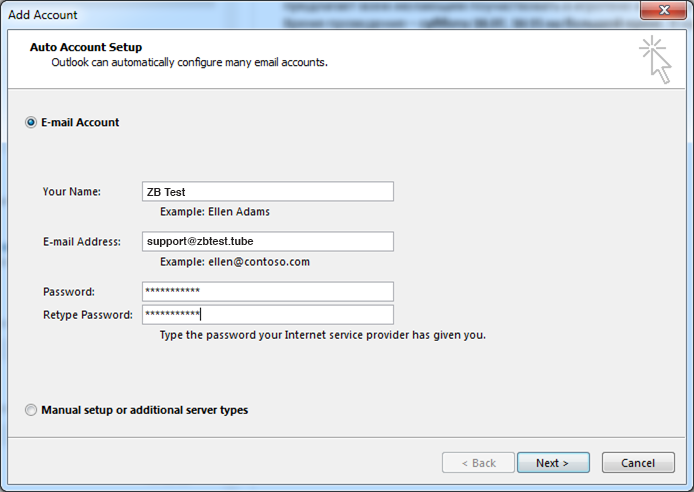The height and width of the screenshot is (492, 694).
Task: Click the greyed-out Back button
Action: pos(478,463)
